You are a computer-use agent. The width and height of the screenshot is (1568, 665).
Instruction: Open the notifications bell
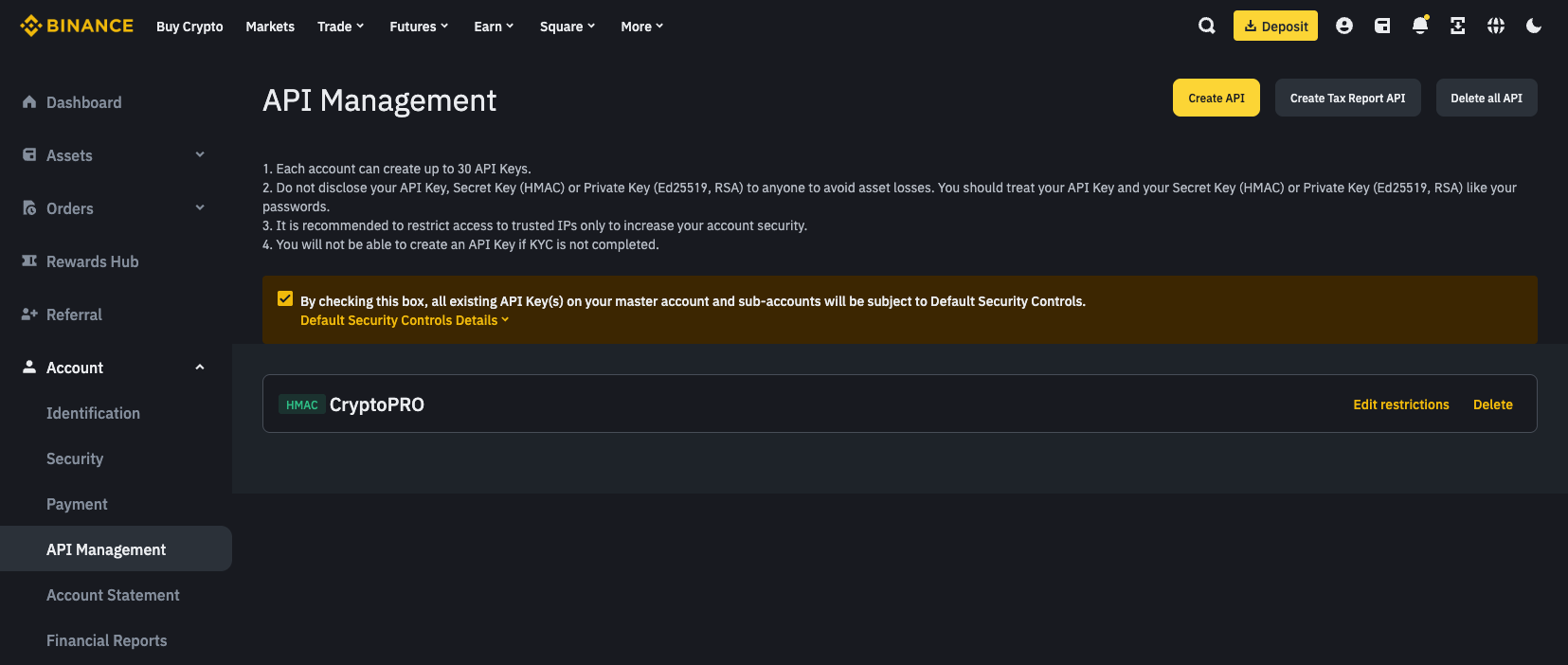1419,26
